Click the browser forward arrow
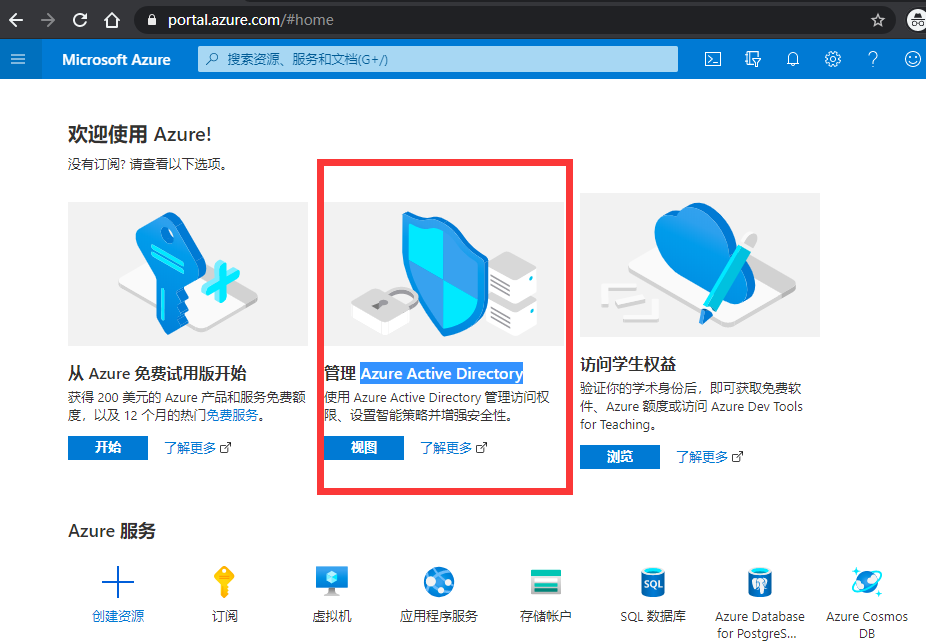Screen dimensions: 926x644 click(x=48, y=20)
